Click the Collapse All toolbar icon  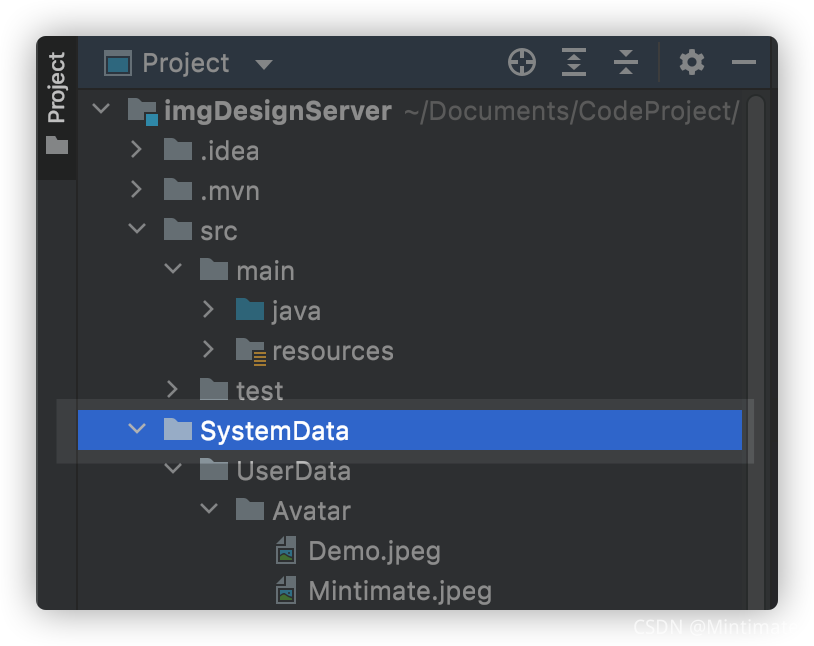pyautogui.click(x=626, y=62)
